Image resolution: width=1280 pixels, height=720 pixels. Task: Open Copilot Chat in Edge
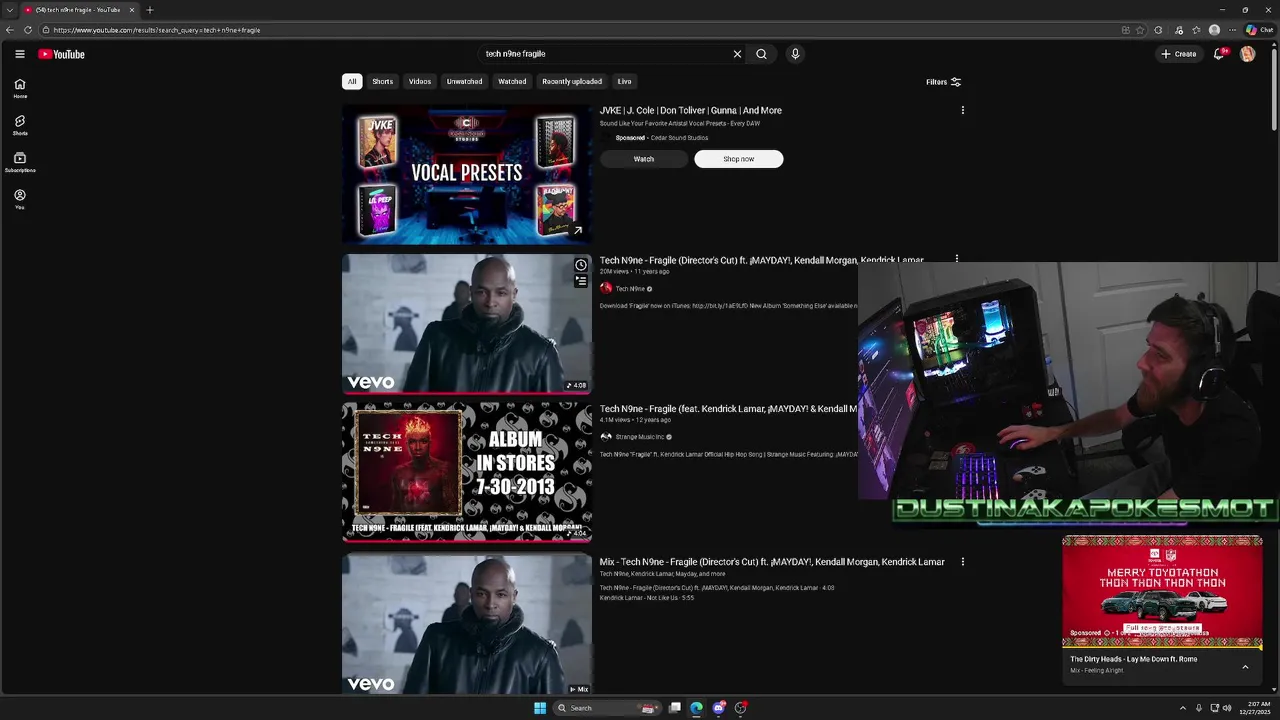click(1259, 30)
